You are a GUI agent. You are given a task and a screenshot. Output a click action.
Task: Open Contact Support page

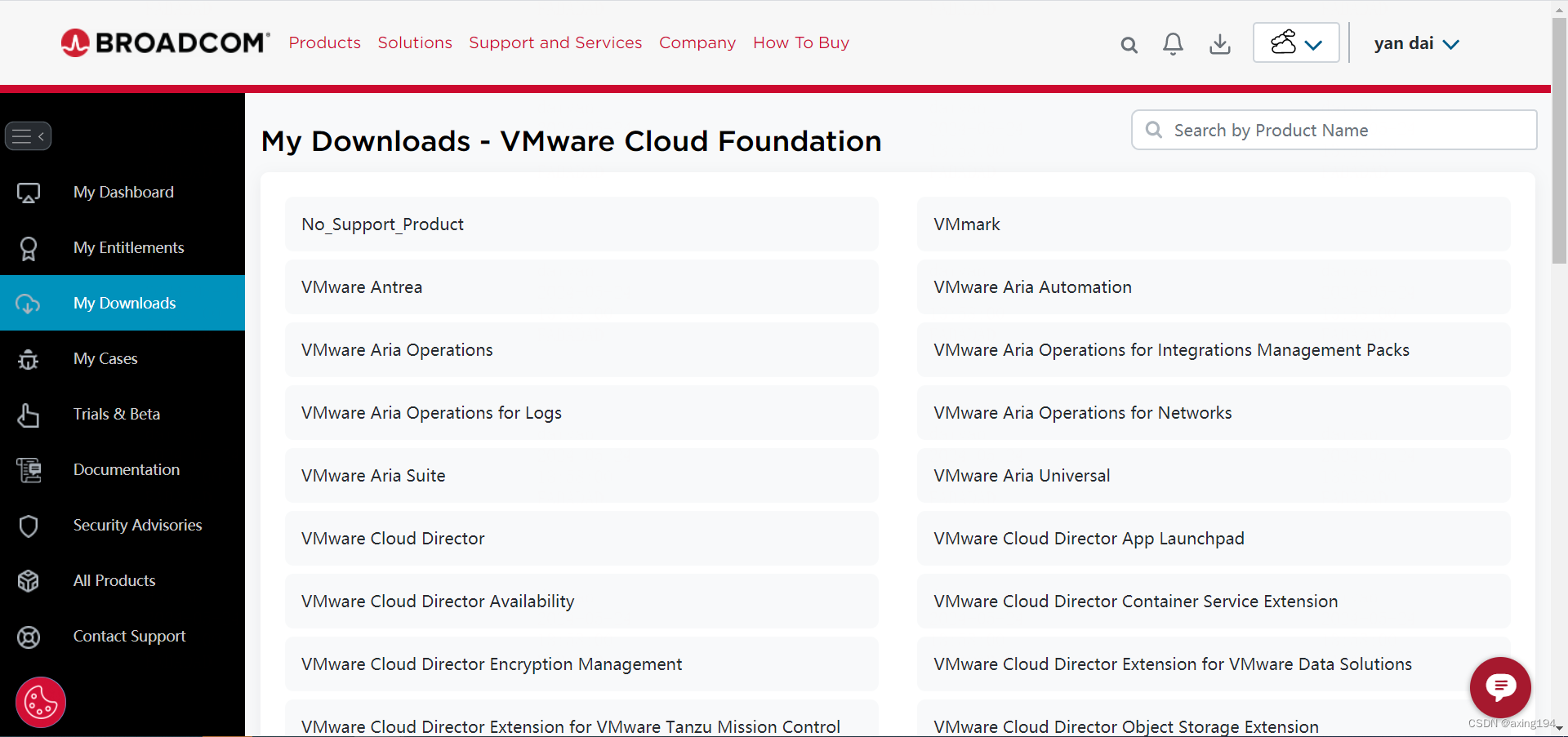click(x=122, y=637)
